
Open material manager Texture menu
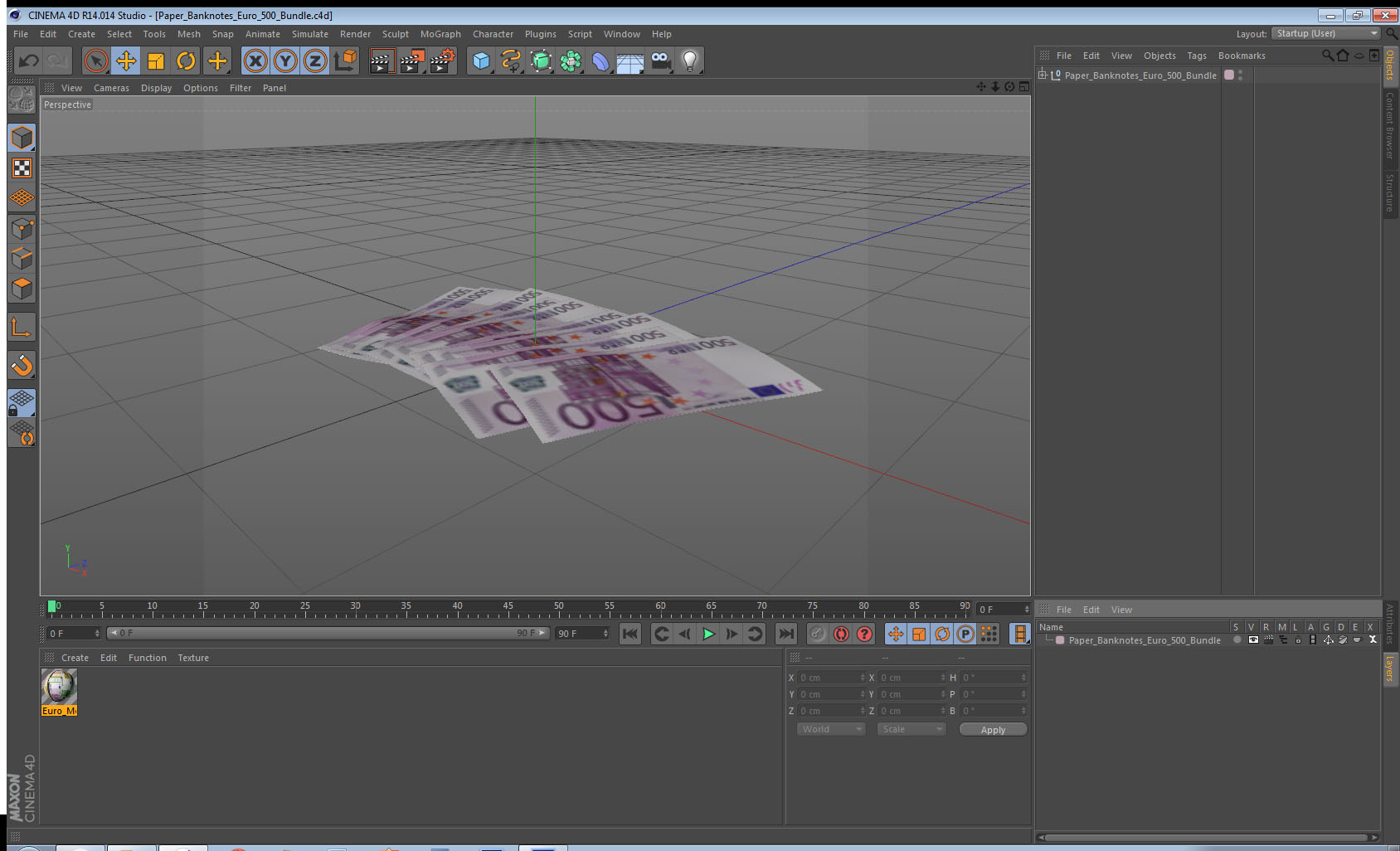(193, 658)
